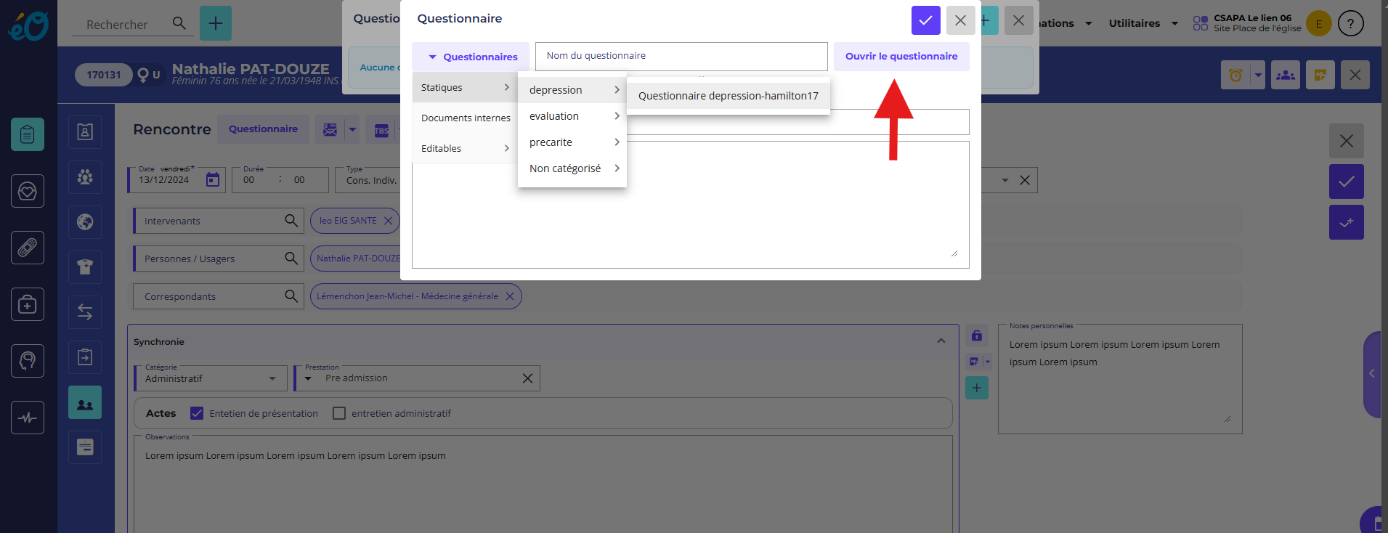Viewport: 1388px width, 533px height.
Task: Collapse the Synchronie section
Action: tap(940, 341)
